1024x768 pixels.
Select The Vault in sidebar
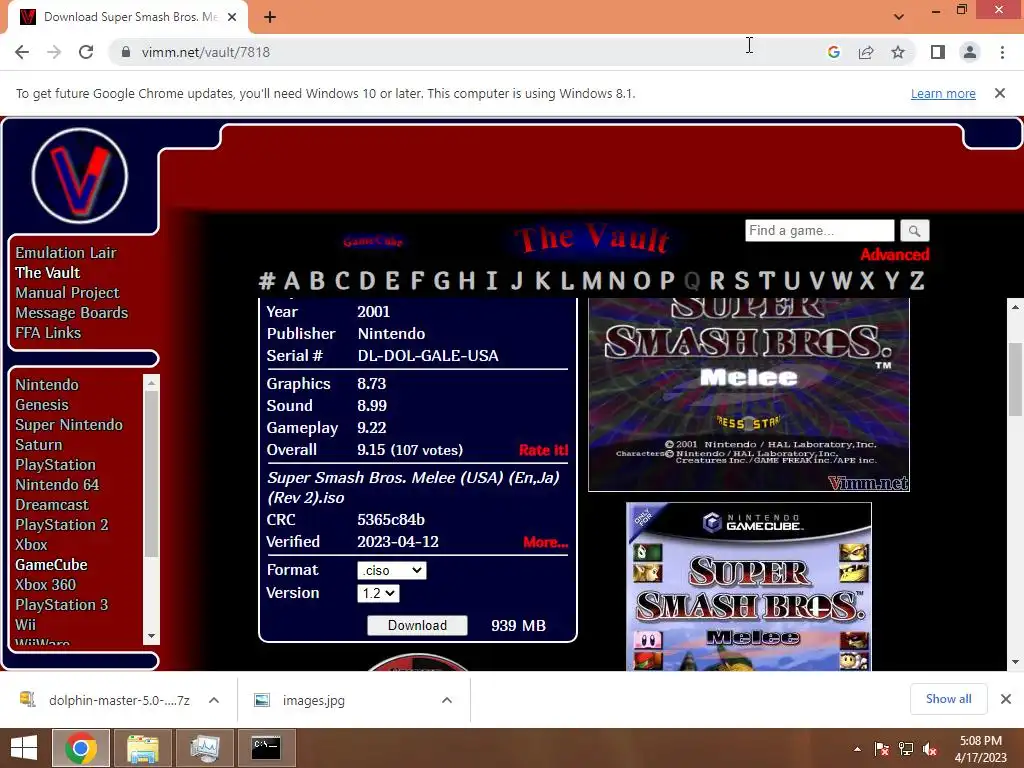tap(48, 272)
